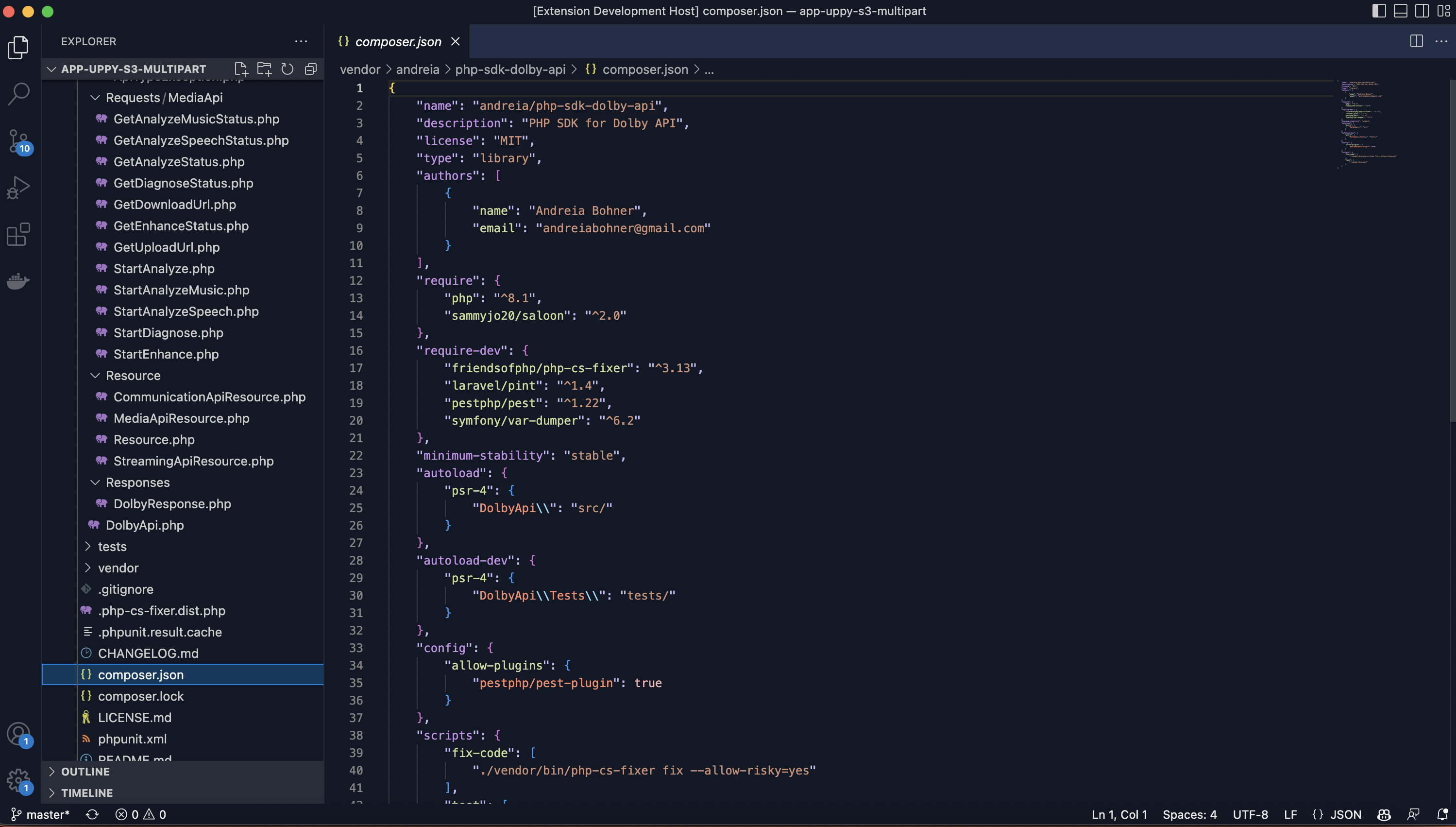Click the vendor breadcrumb item
Viewport: 1456px width, 827px height.
click(x=360, y=69)
